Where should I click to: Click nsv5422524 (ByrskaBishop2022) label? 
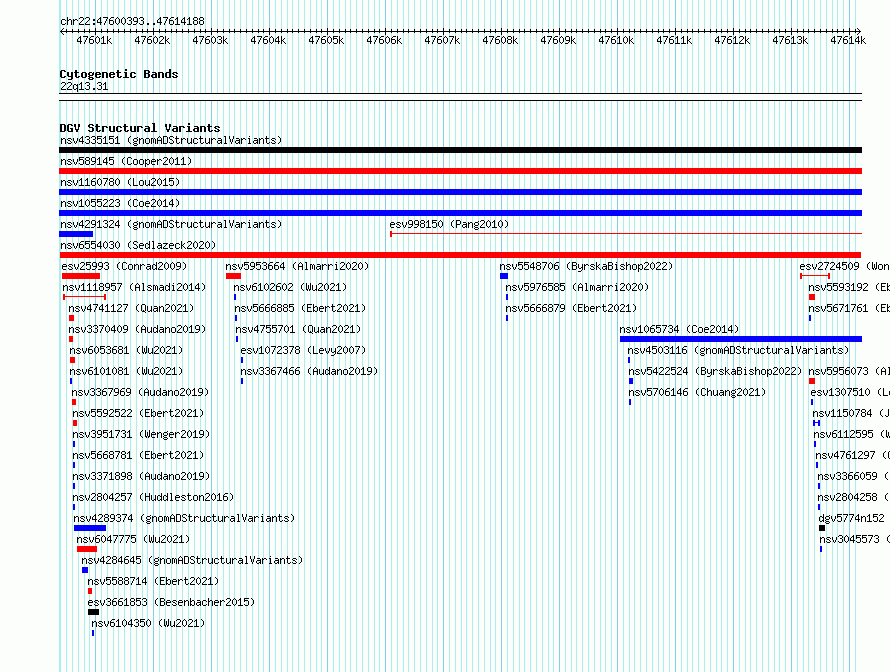coord(715,371)
